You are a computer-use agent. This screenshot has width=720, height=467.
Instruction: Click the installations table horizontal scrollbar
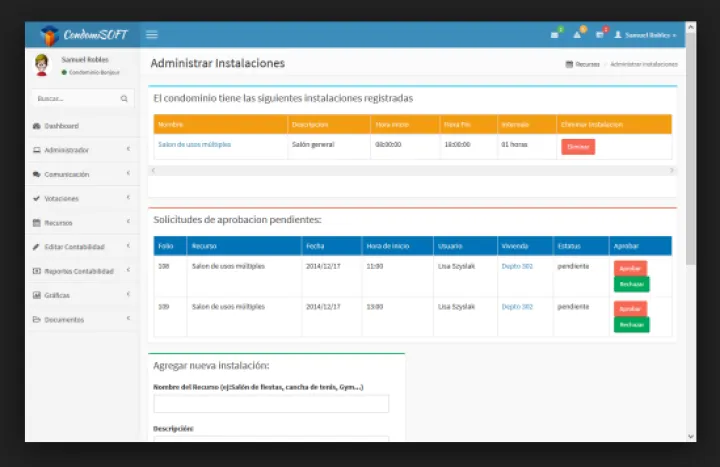click(412, 171)
